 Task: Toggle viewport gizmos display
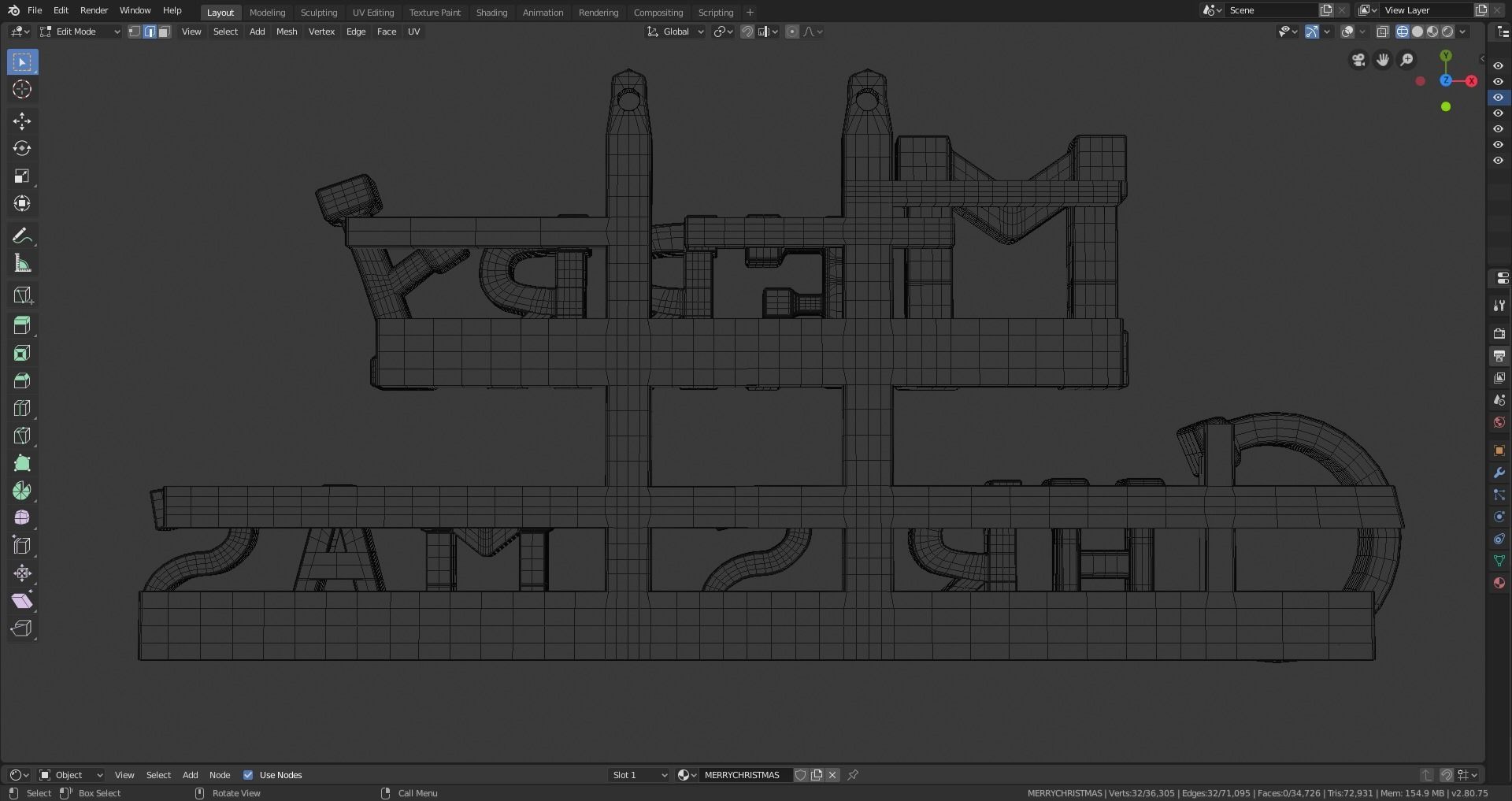tap(1312, 32)
